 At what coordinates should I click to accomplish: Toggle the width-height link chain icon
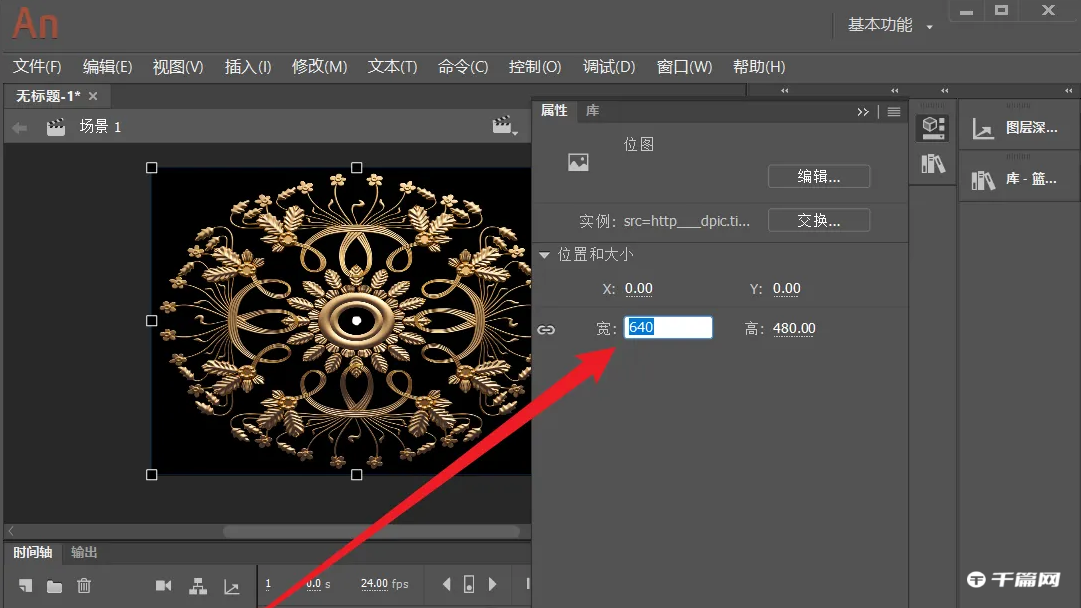[x=546, y=328]
